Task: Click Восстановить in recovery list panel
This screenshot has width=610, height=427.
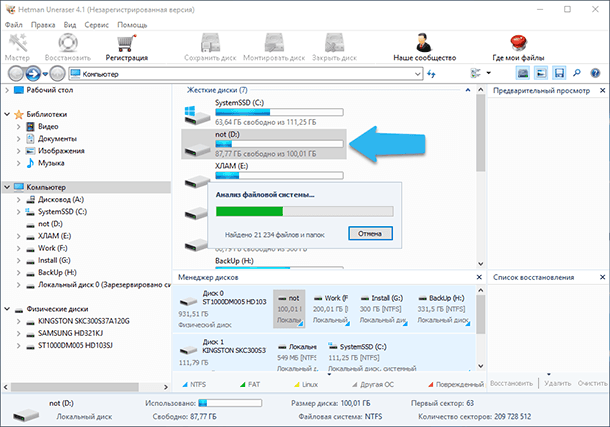Action: click(x=511, y=383)
